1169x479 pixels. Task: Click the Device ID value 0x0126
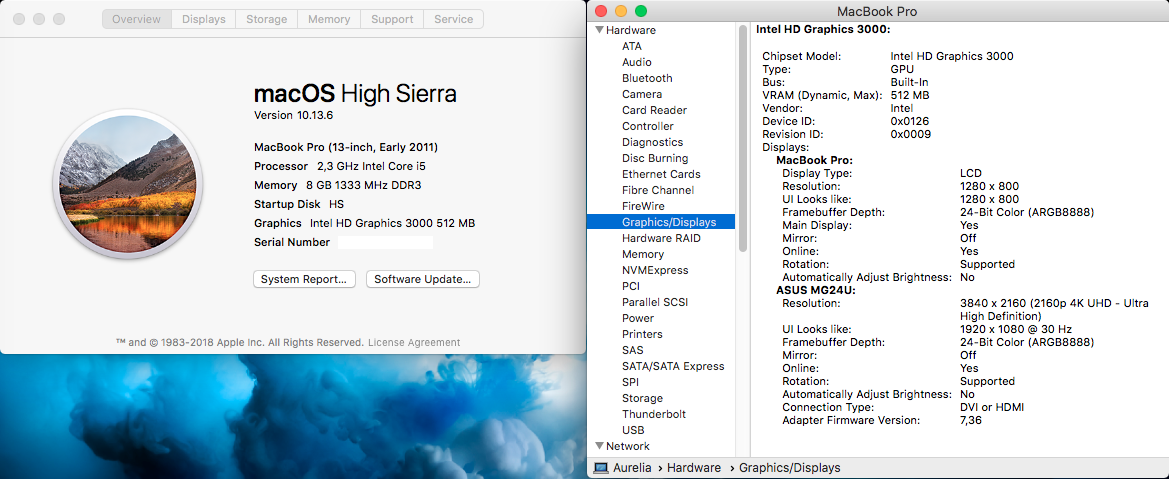point(910,121)
